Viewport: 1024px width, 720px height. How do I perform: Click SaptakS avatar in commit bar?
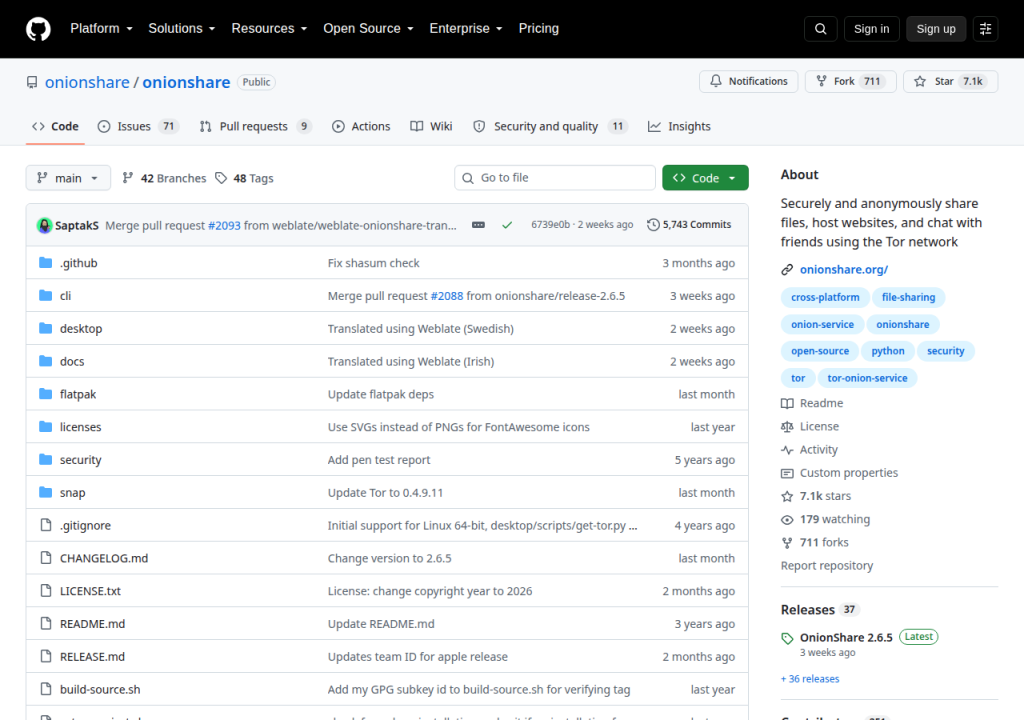44,225
